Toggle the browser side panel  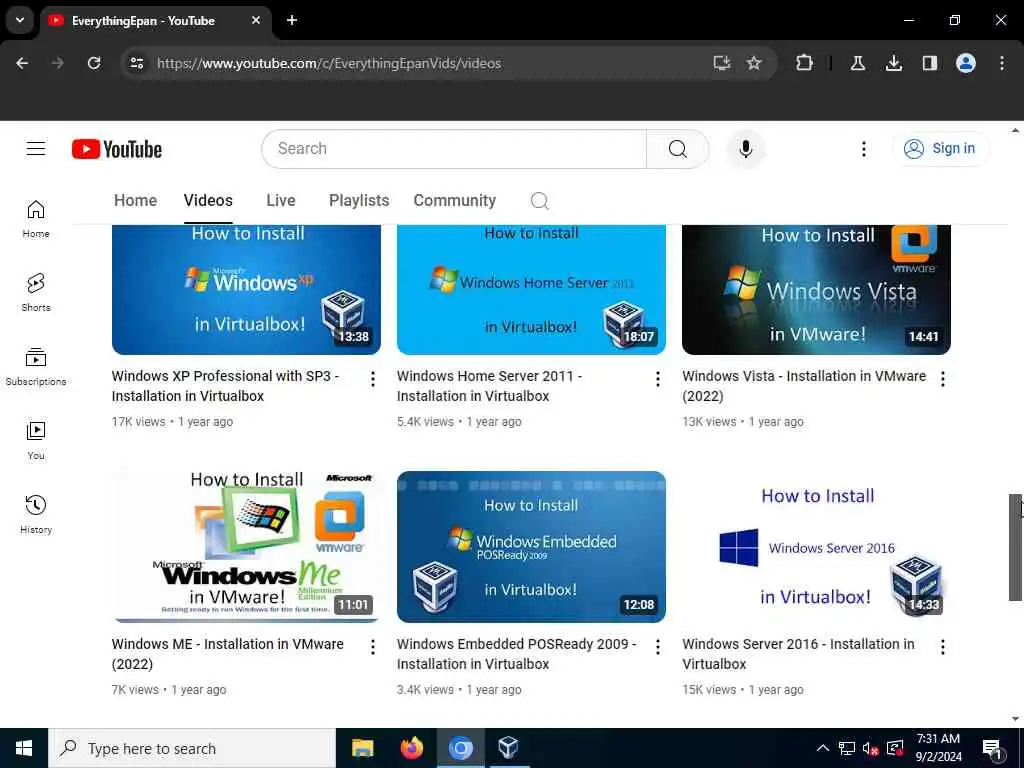[x=930, y=63]
